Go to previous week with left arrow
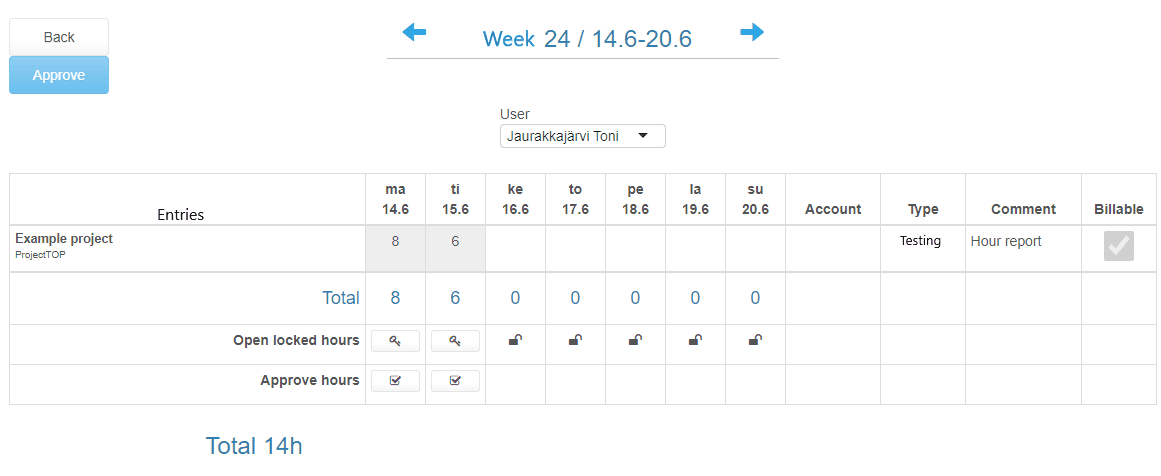 pyautogui.click(x=414, y=33)
